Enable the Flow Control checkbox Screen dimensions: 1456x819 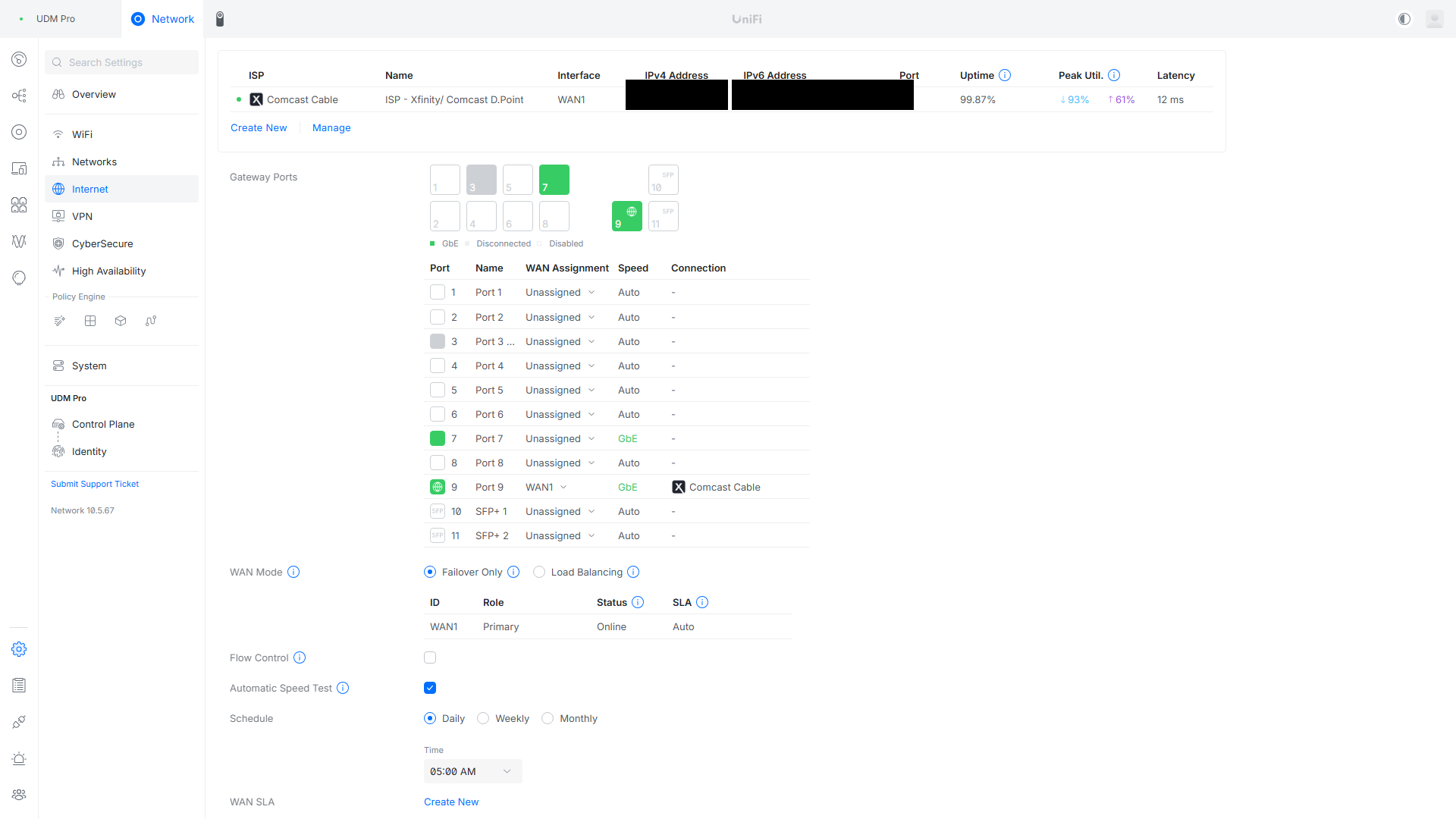click(430, 657)
